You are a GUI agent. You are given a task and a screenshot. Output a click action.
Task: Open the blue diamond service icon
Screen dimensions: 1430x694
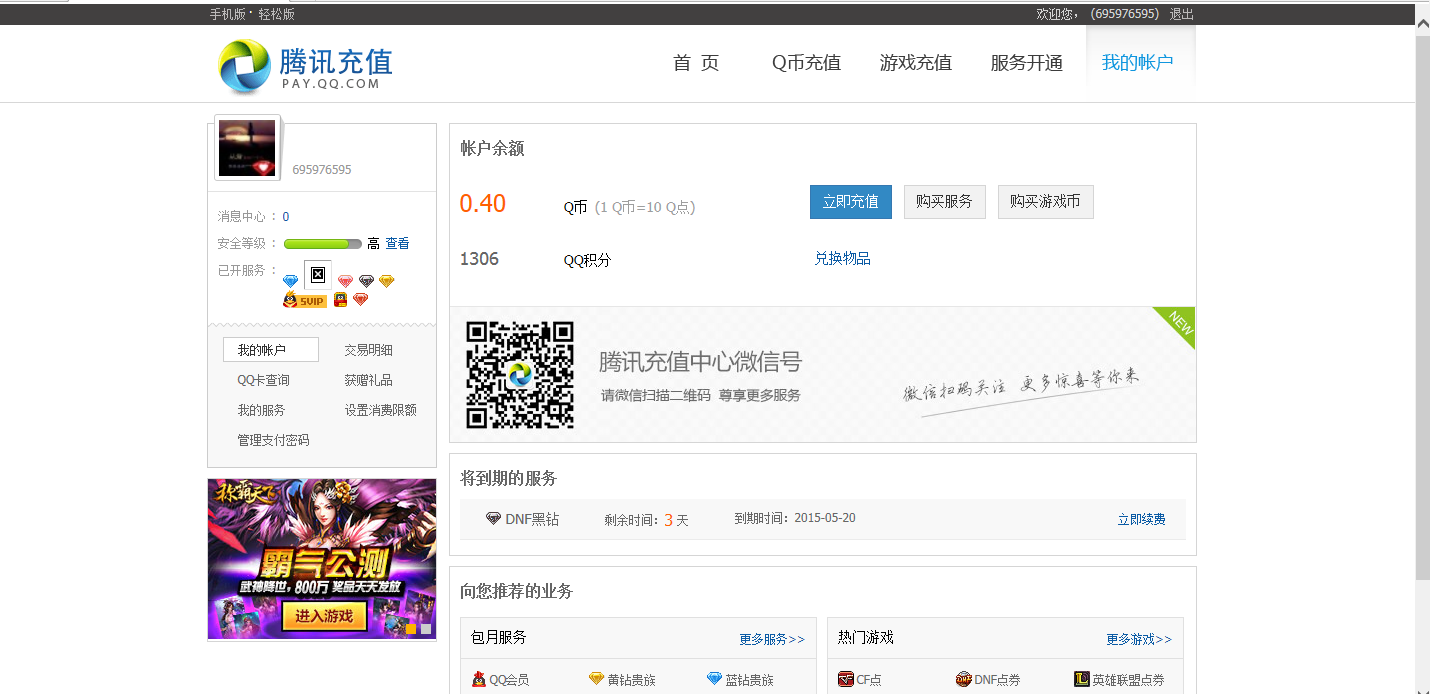290,281
